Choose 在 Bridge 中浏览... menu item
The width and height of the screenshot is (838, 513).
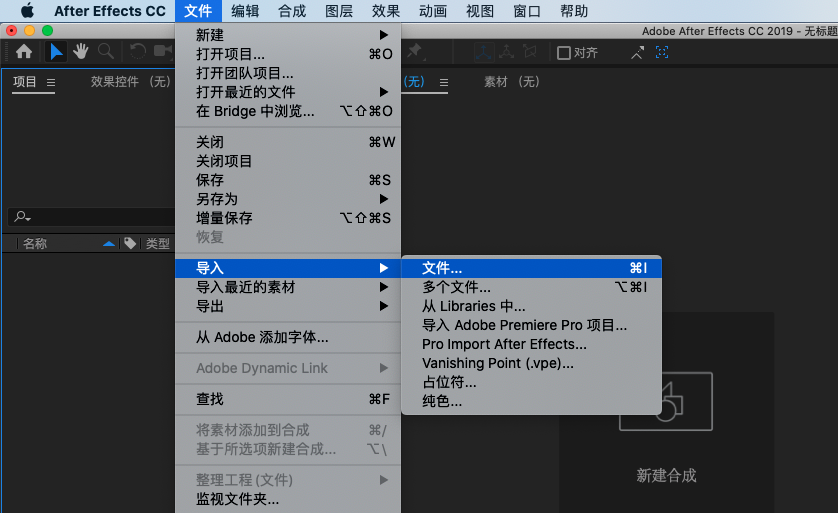coord(288,111)
